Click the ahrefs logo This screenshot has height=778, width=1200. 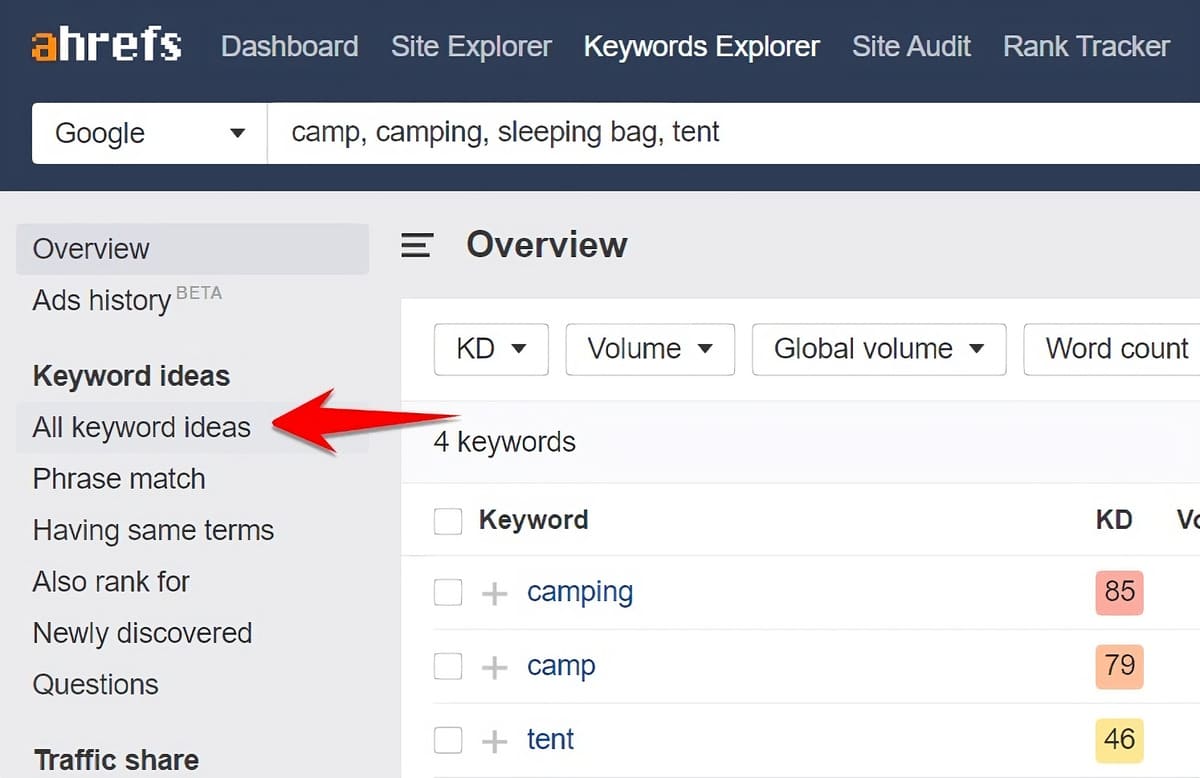[x=105, y=44]
